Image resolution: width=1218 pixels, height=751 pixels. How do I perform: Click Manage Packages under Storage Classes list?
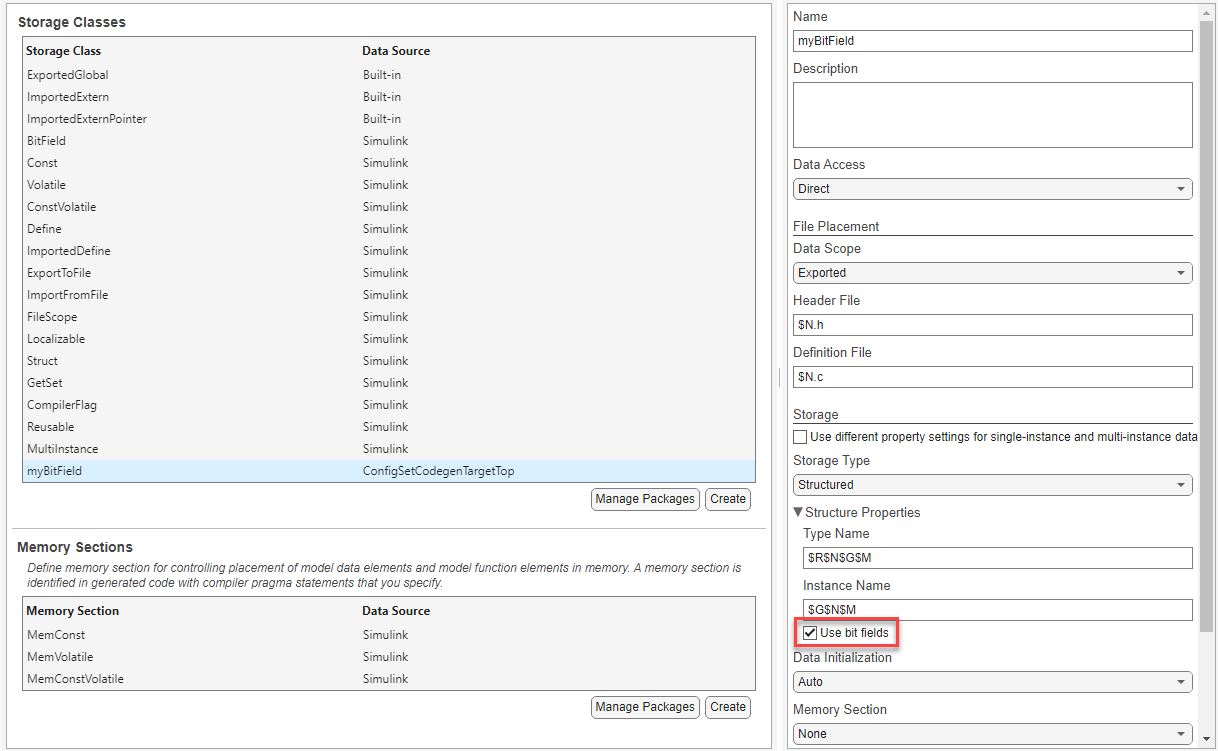pyautogui.click(x=644, y=499)
